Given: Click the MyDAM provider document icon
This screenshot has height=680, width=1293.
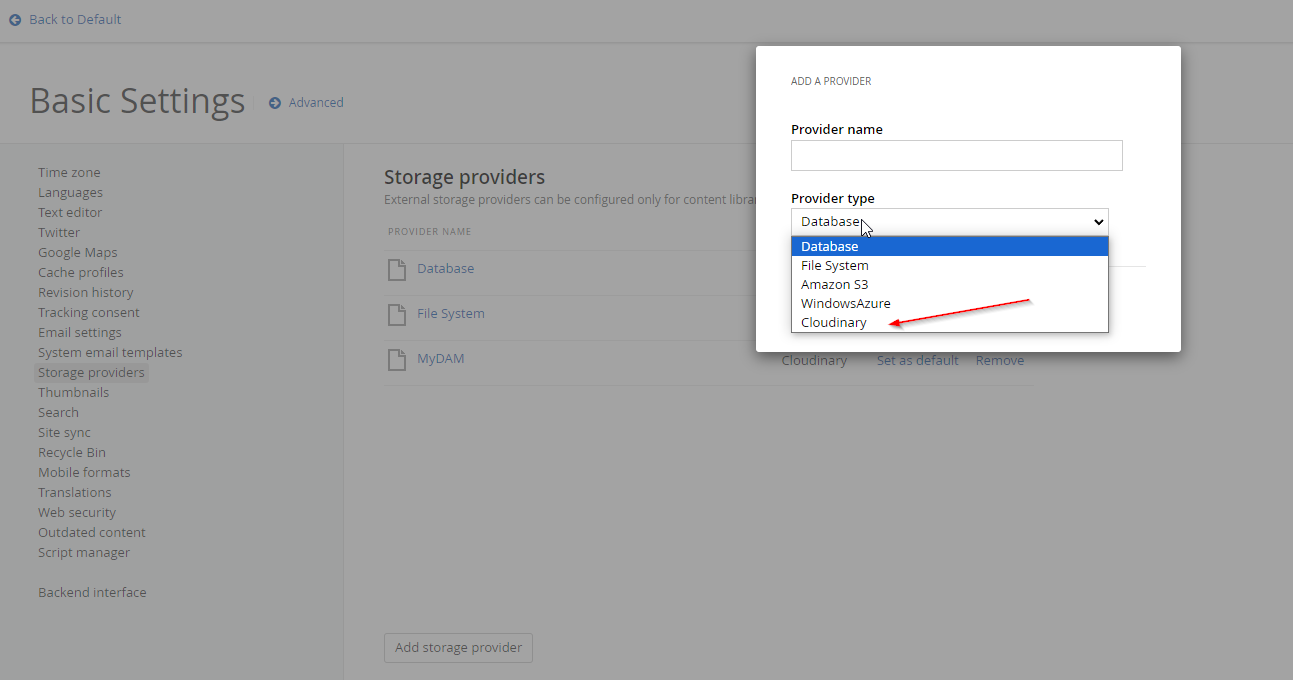Looking at the screenshot, I should pyautogui.click(x=397, y=360).
